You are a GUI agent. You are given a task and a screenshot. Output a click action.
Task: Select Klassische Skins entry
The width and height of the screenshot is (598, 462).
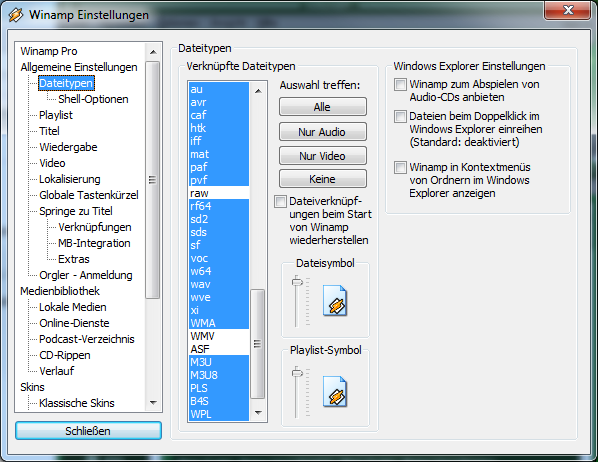coord(77,403)
